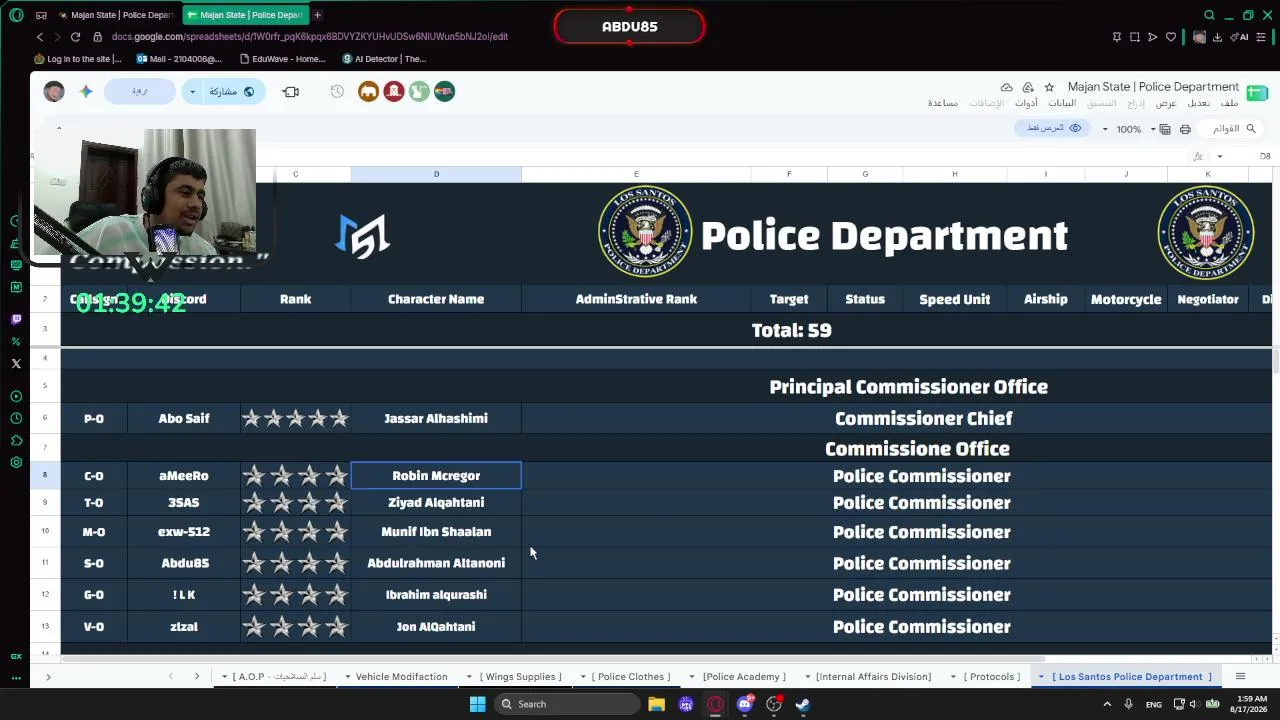Screen dimensions: 1280x720
Task: Click the red collaborator avatar
Action: [394, 91]
